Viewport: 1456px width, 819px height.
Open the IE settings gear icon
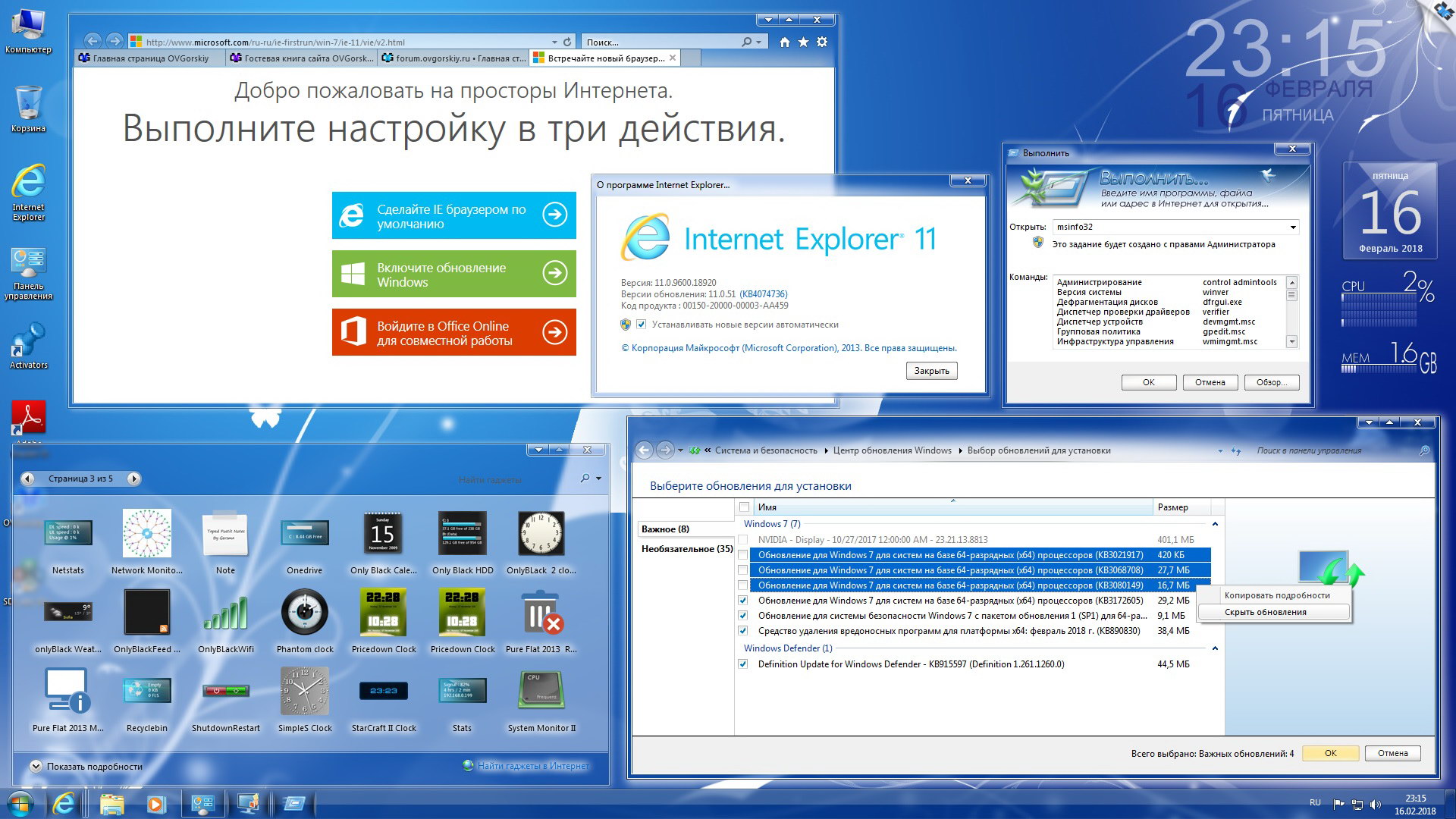click(822, 42)
